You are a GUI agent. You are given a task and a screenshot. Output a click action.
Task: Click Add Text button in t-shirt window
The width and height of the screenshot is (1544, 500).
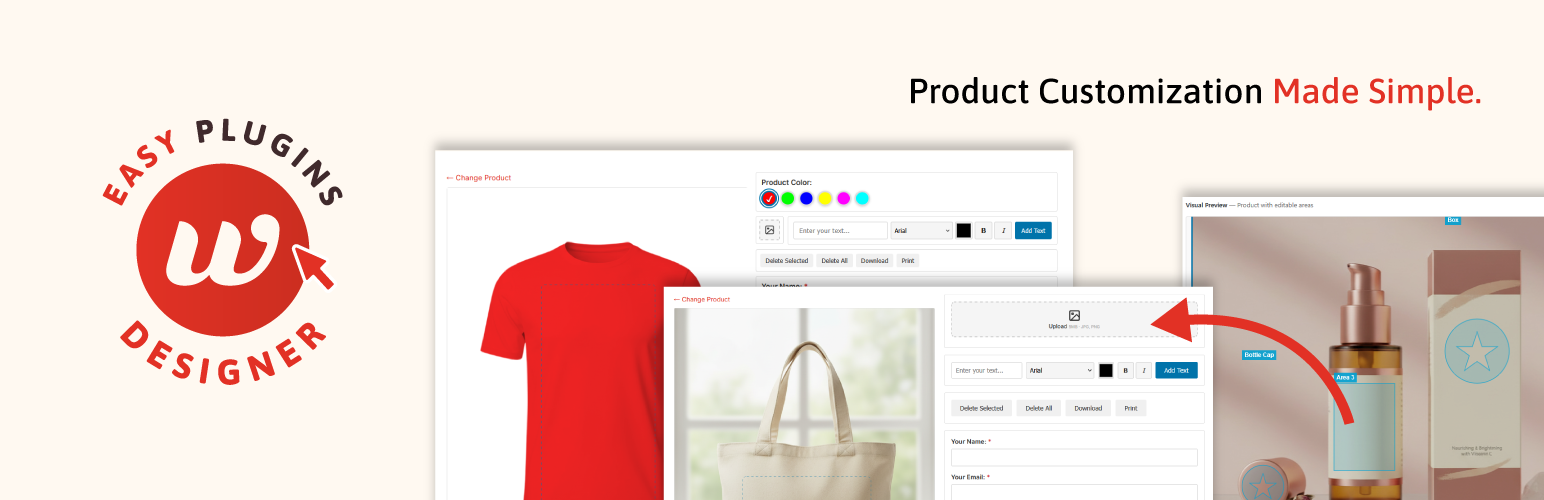pos(1033,230)
